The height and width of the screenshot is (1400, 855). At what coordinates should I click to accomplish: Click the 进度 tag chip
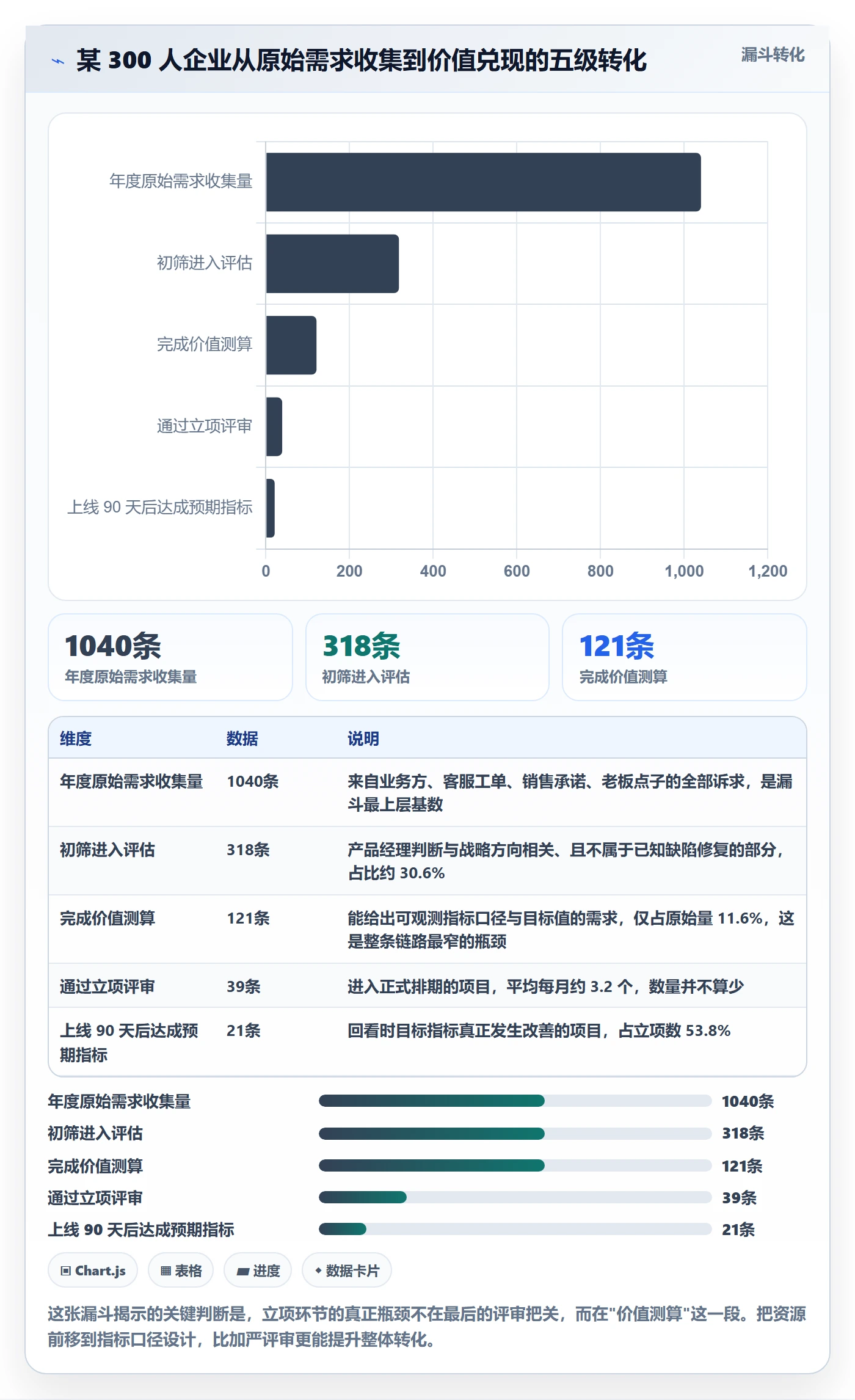258,1271
